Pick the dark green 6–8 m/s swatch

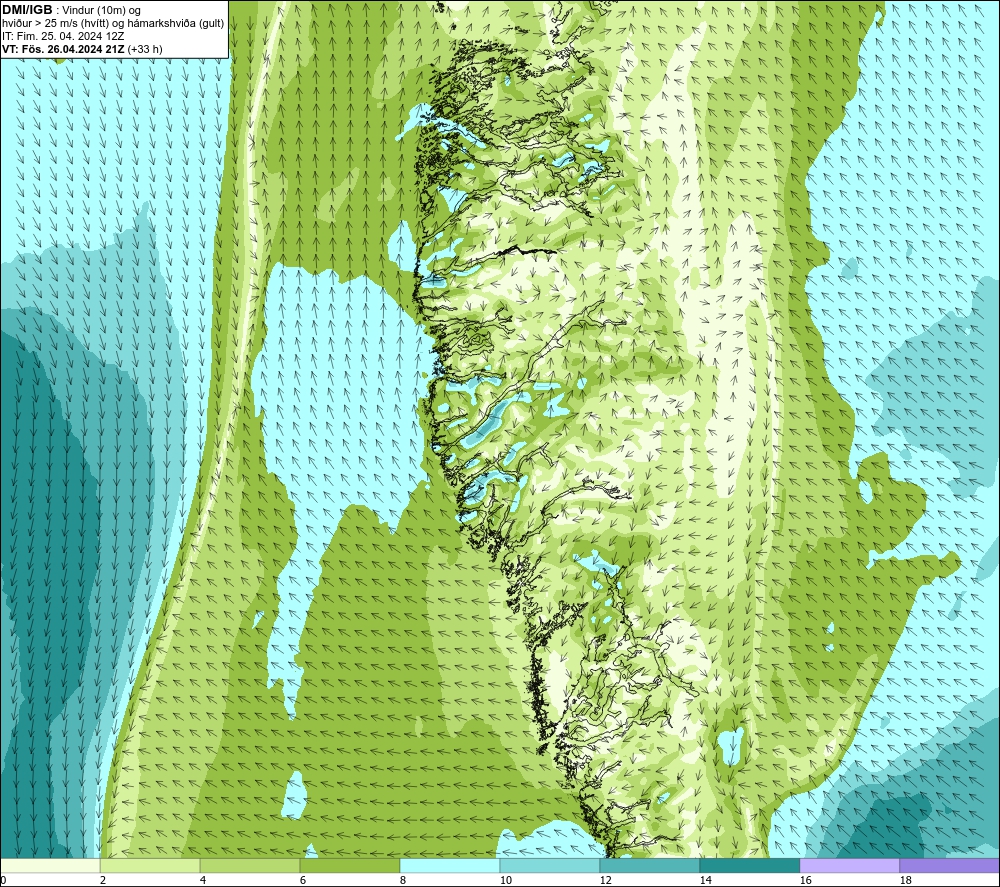point(349,865)
